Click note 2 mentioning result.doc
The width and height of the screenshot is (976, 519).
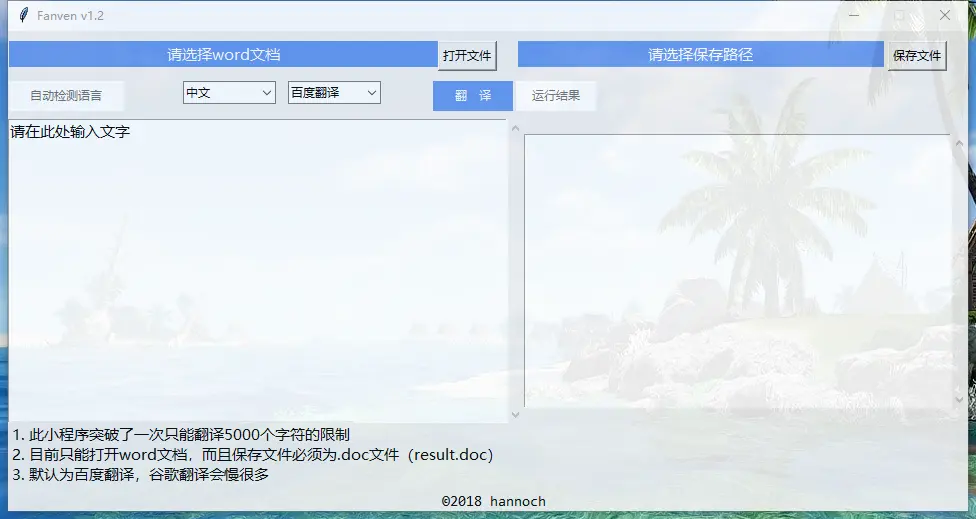[253, 454]
